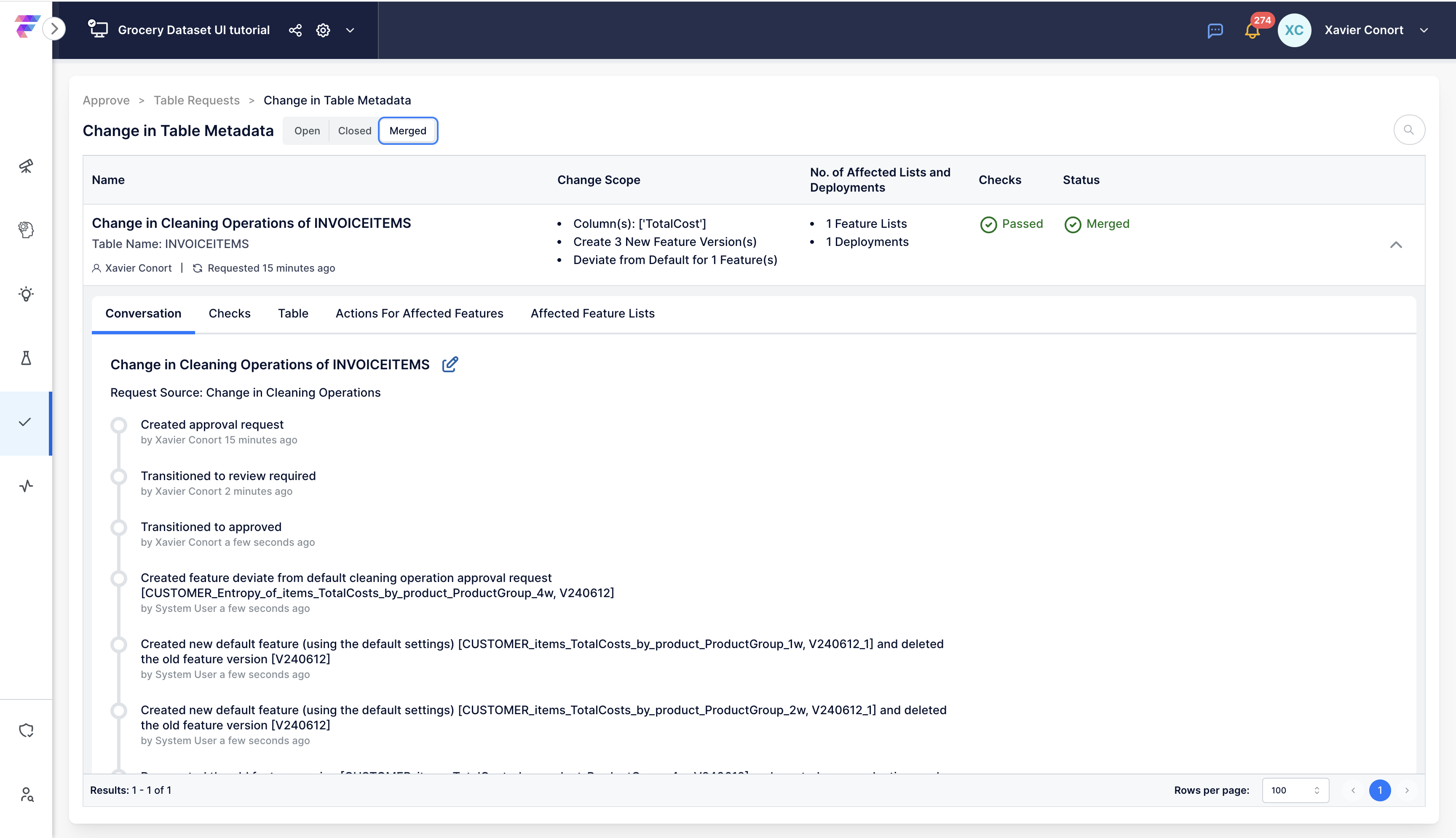The height and width of the screenshot is (838, 1456).
Task: Click the FeatureByte logo icon
Action: click(x=27, y=27)
